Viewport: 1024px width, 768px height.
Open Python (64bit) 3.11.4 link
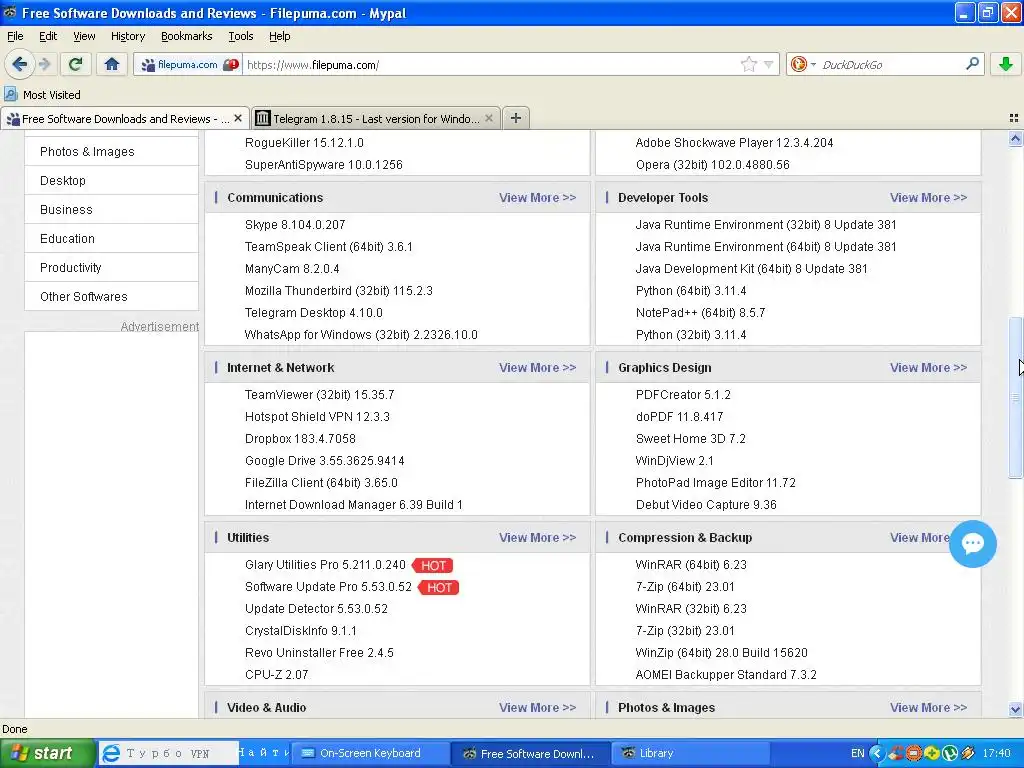click(x=690, y=291)
